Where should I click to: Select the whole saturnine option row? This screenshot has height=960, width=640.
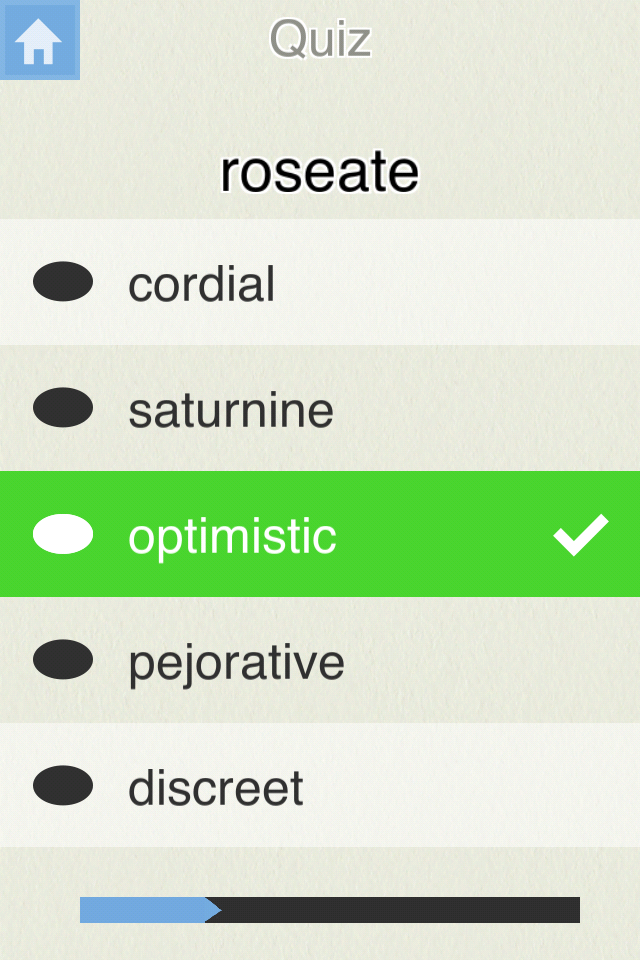tap(320, 408)
